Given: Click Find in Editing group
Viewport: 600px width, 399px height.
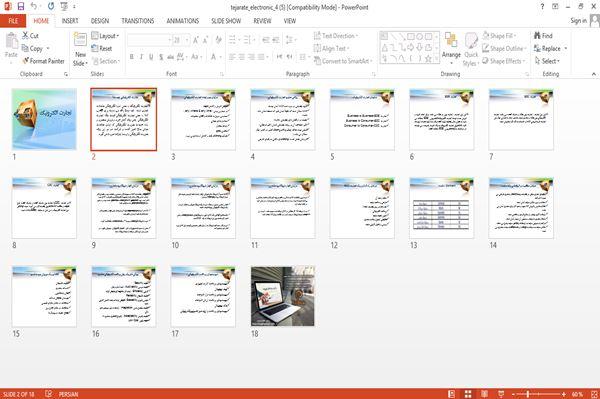Looking at the screenshot, I should (x=543, y=36).
